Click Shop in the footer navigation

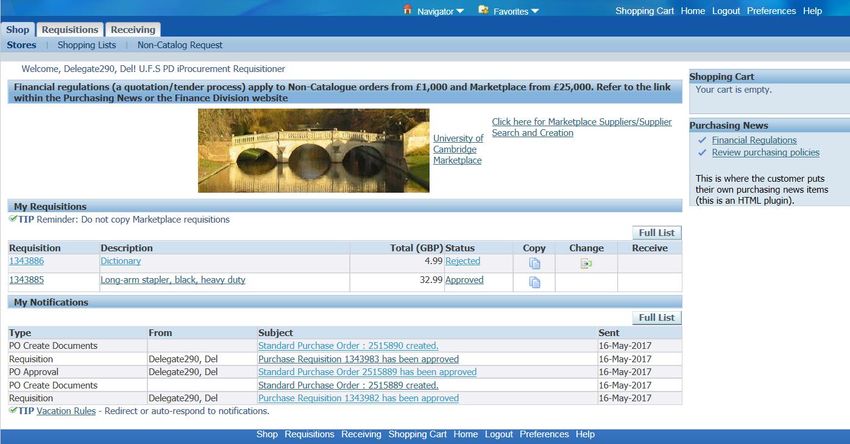(267, 434)
